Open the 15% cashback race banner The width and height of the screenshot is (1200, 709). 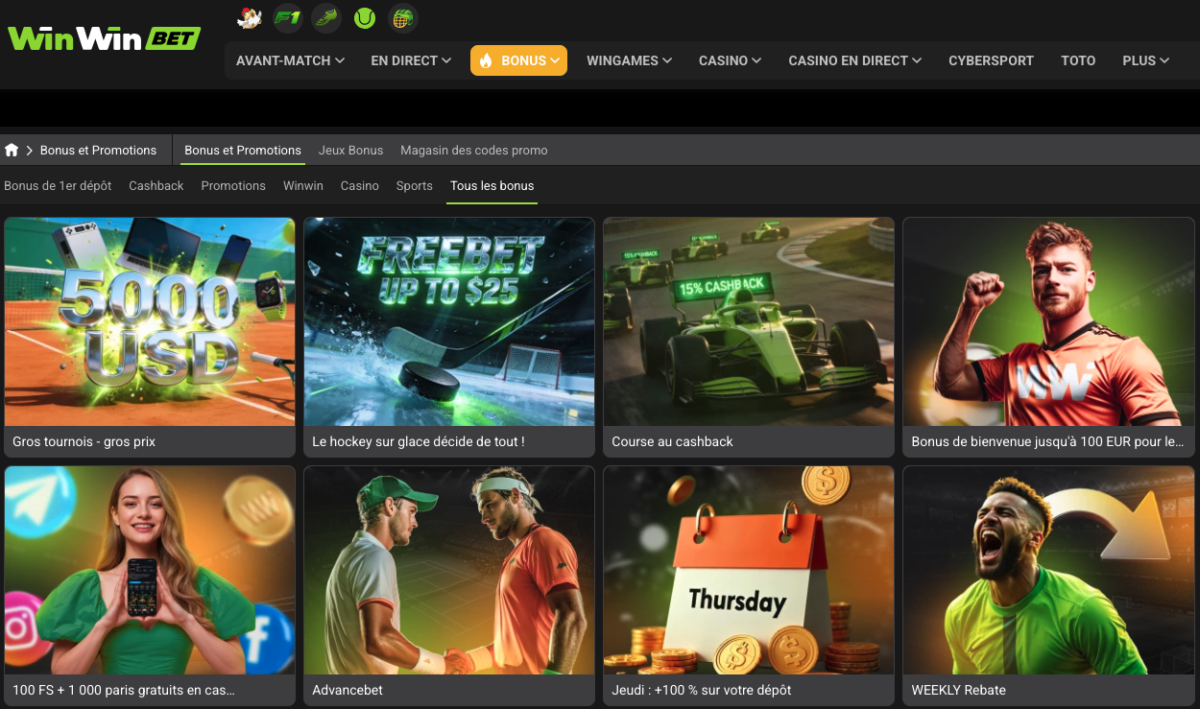(x=749, y=322)
